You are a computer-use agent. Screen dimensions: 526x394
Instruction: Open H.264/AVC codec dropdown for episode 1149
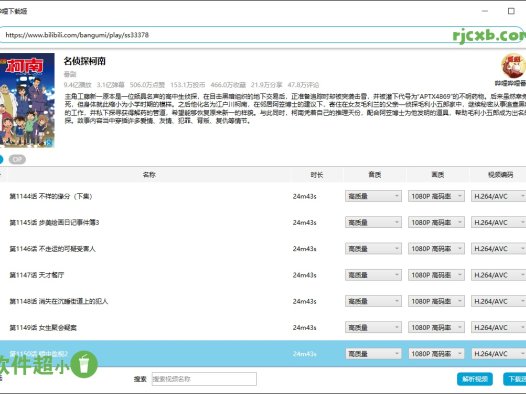498,327
